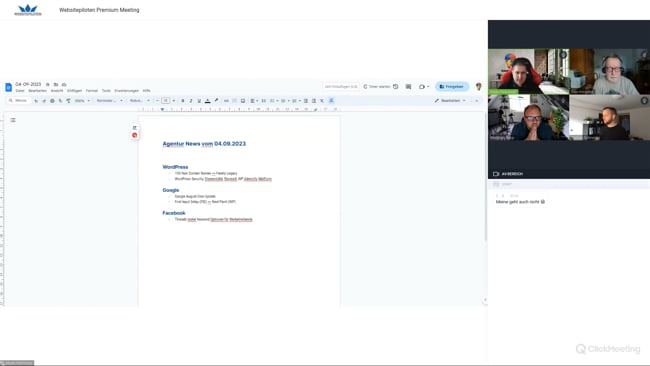Image resolution: width=650 pixels, height=366 pixels.
Task: Click the Websitepiloten logo
Action: click(x=28, y=10)
